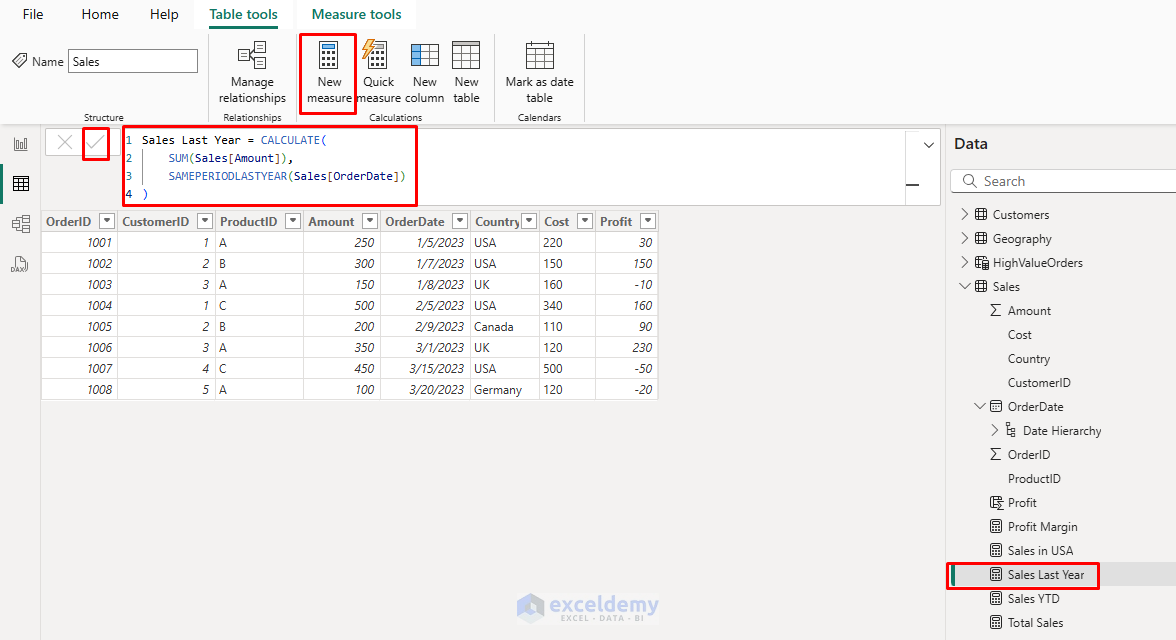Click the cell with OrderID 1004
The width and height of the screenshot is (1176, 640).
tap(80, 305)
